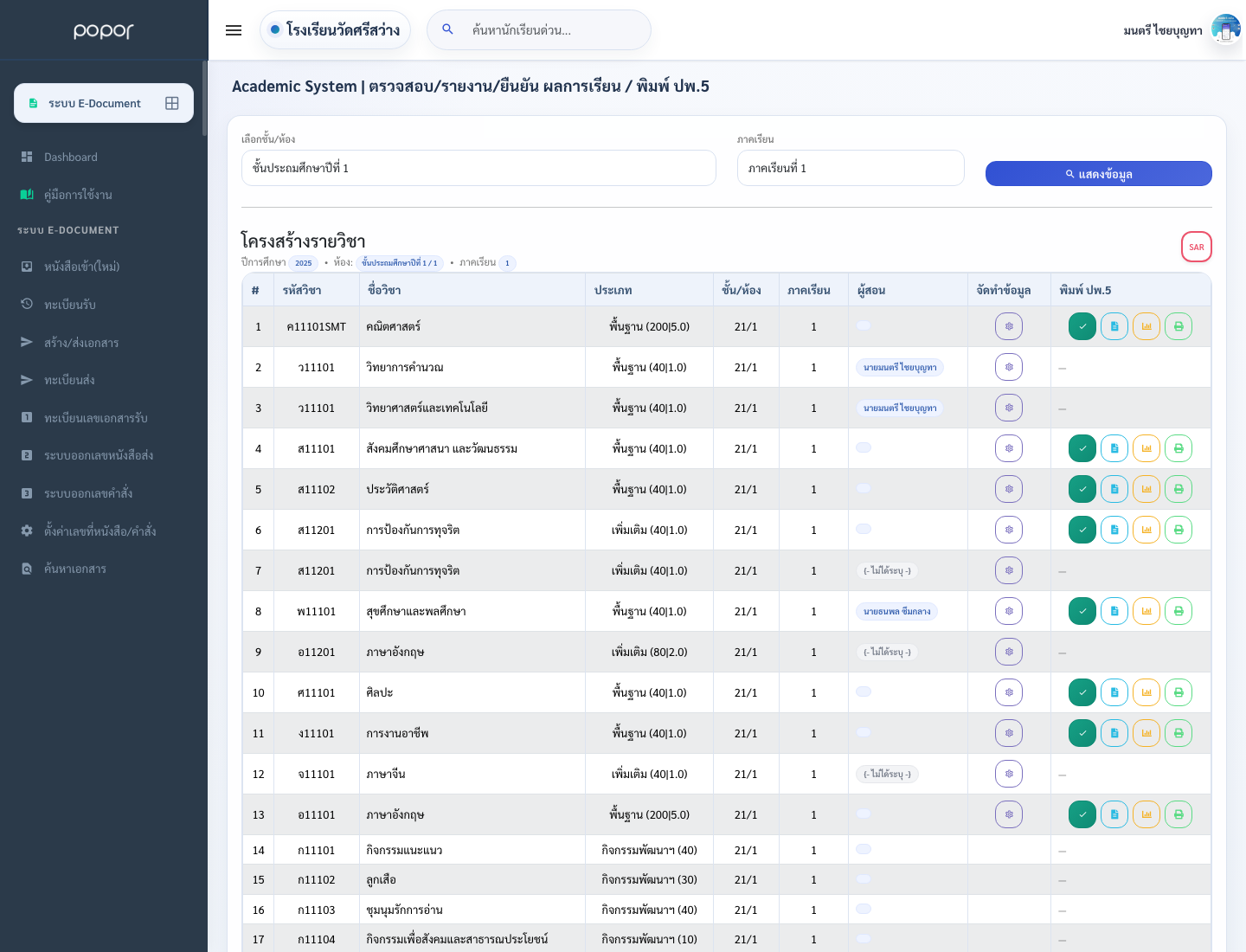Open ทะเบียนรับ in the sidebar
The image size is (1246, 952).
pos(104,305)
